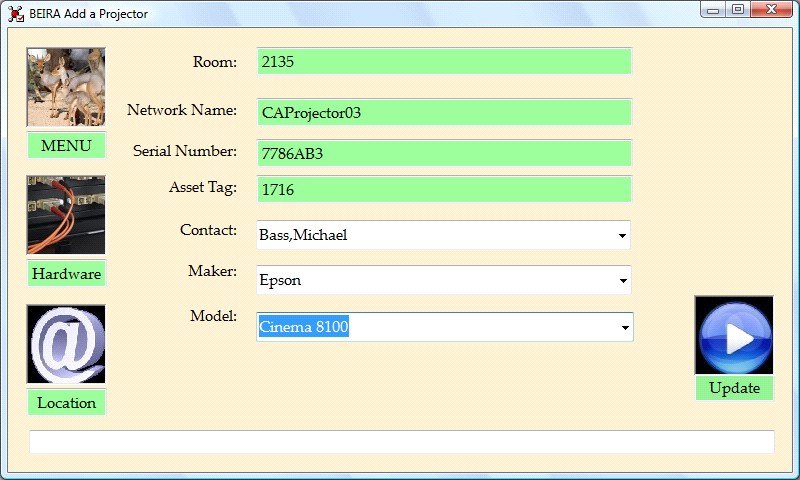Click into the Room field showing 2135
The height and width of the screenshot is (480, 800).
[x=444, y=62]
